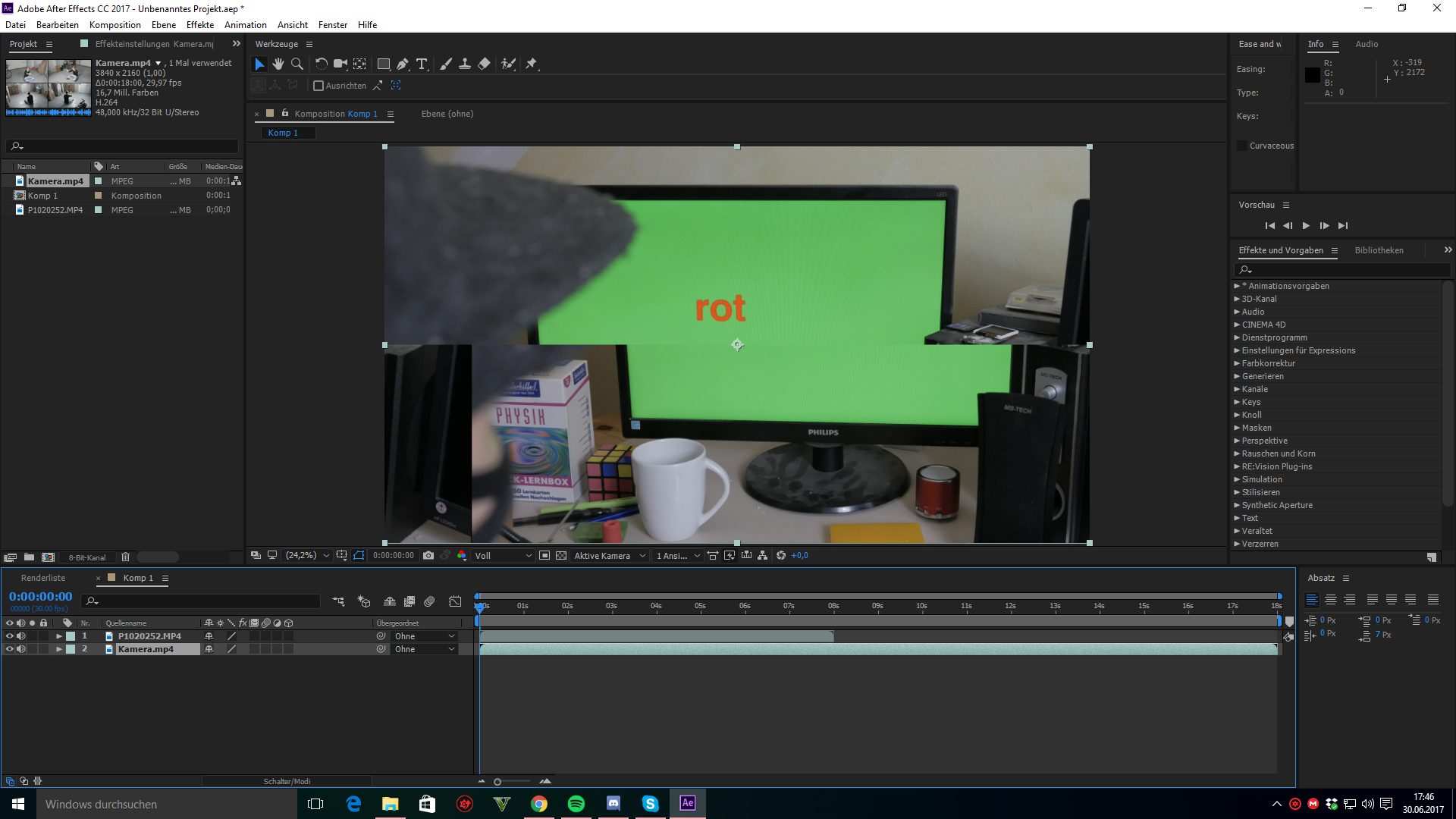
Task: Switch to the Bibliotheken tab
Action: (x=1379, y=250)
